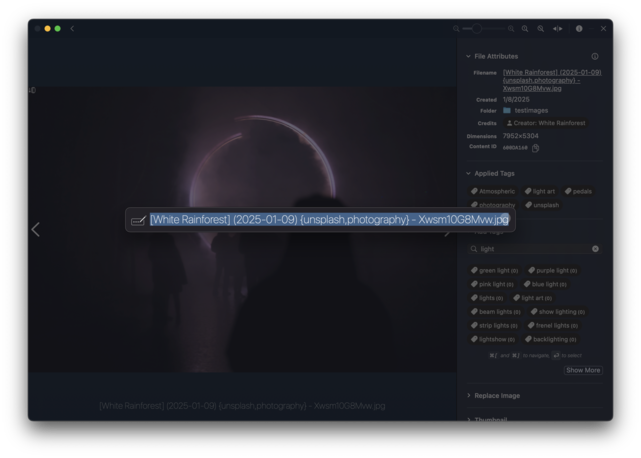641x458 pixels.
Task: Click the dimensions value '7952×5304'
Action: tap(520, 136)
